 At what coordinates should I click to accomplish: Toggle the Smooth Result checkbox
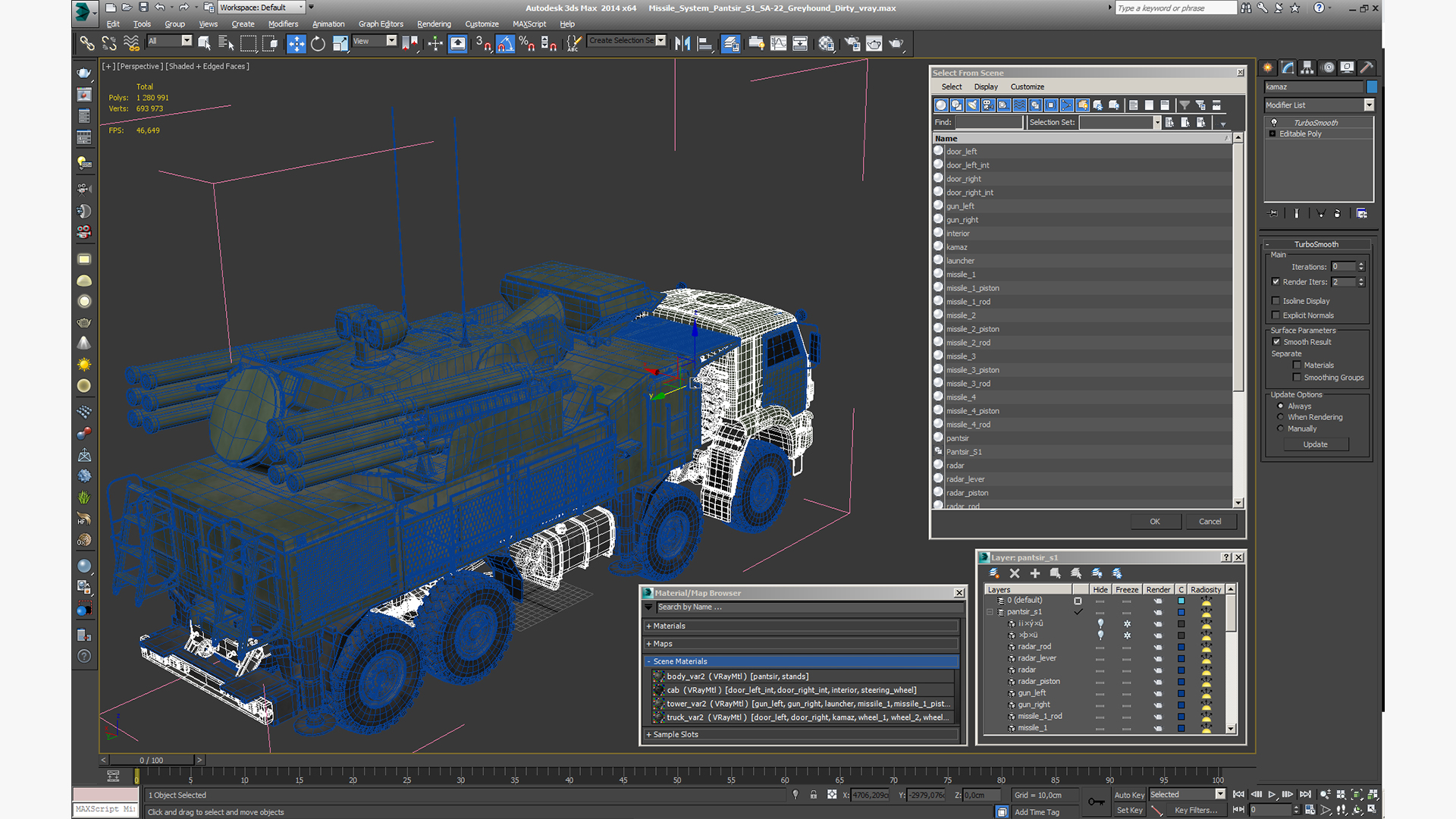point(1276,342)
